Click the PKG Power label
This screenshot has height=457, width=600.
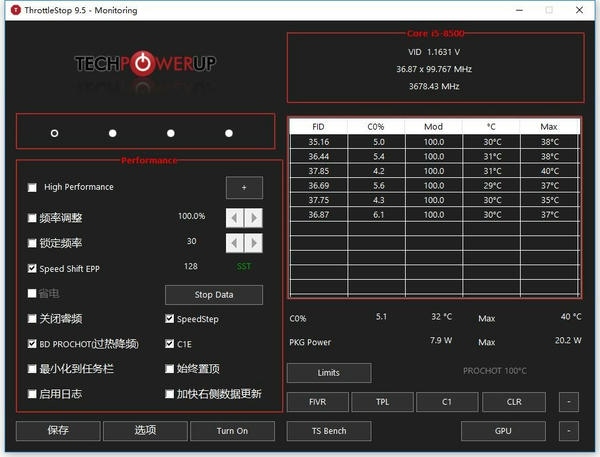coord(310,342)
